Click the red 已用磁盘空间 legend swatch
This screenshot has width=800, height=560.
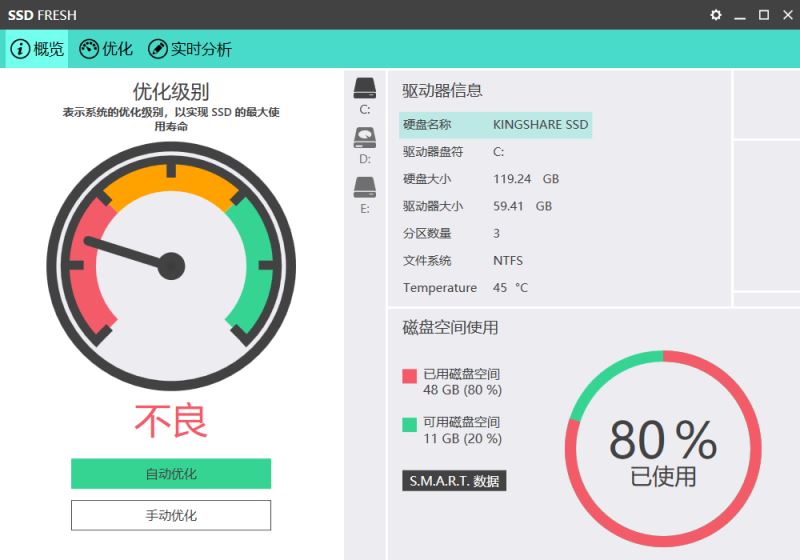coord(409,376)
